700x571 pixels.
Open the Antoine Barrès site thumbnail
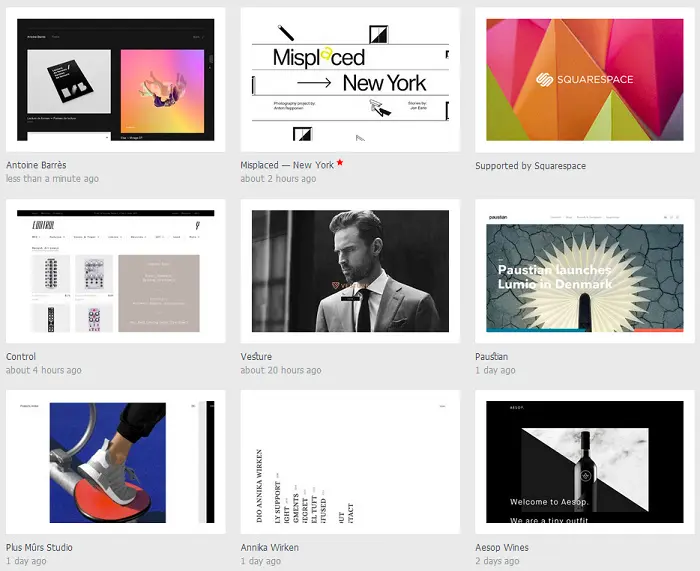click(116, 79)
